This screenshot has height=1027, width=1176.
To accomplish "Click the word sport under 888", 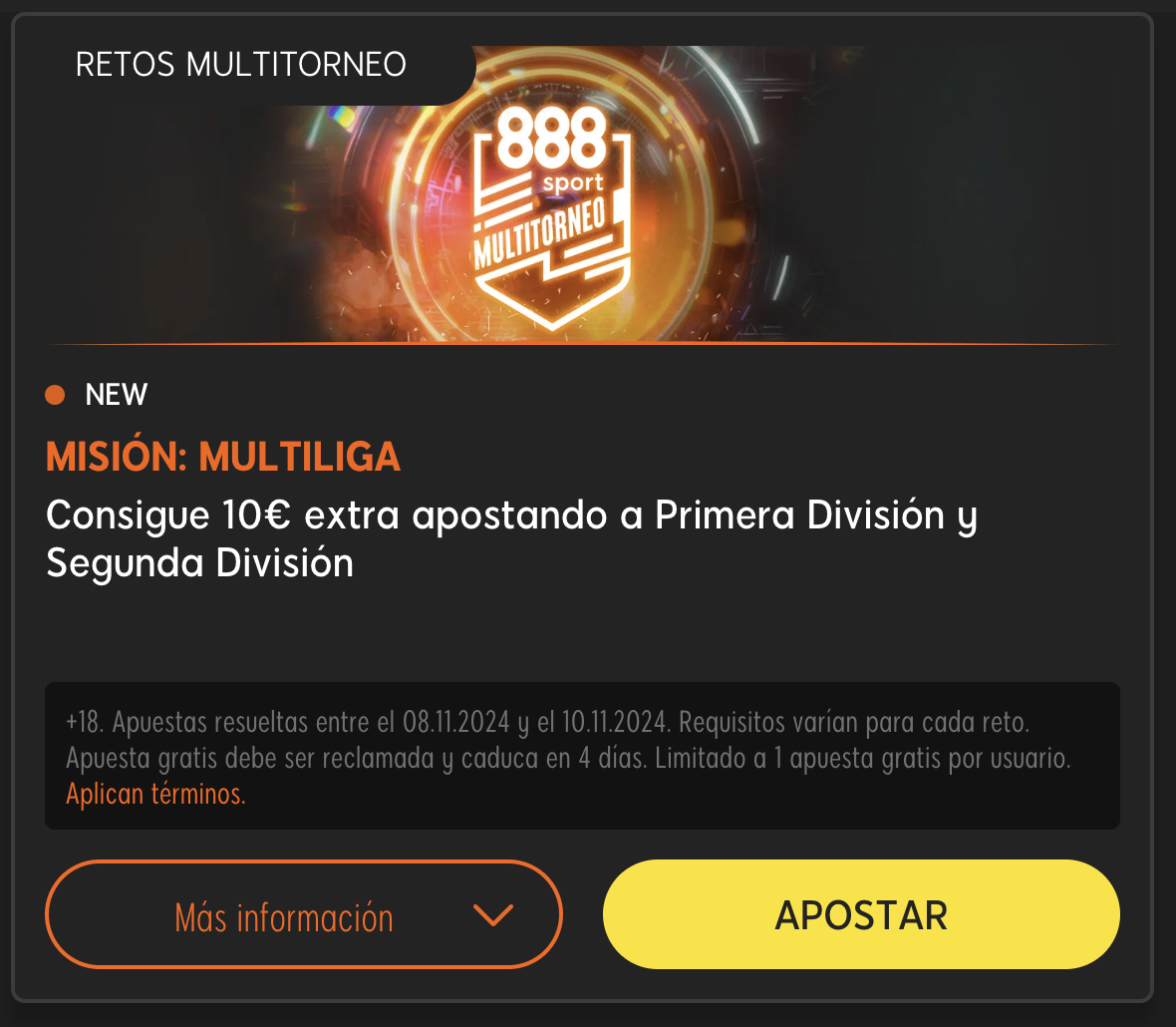I will tap(573, 183).
